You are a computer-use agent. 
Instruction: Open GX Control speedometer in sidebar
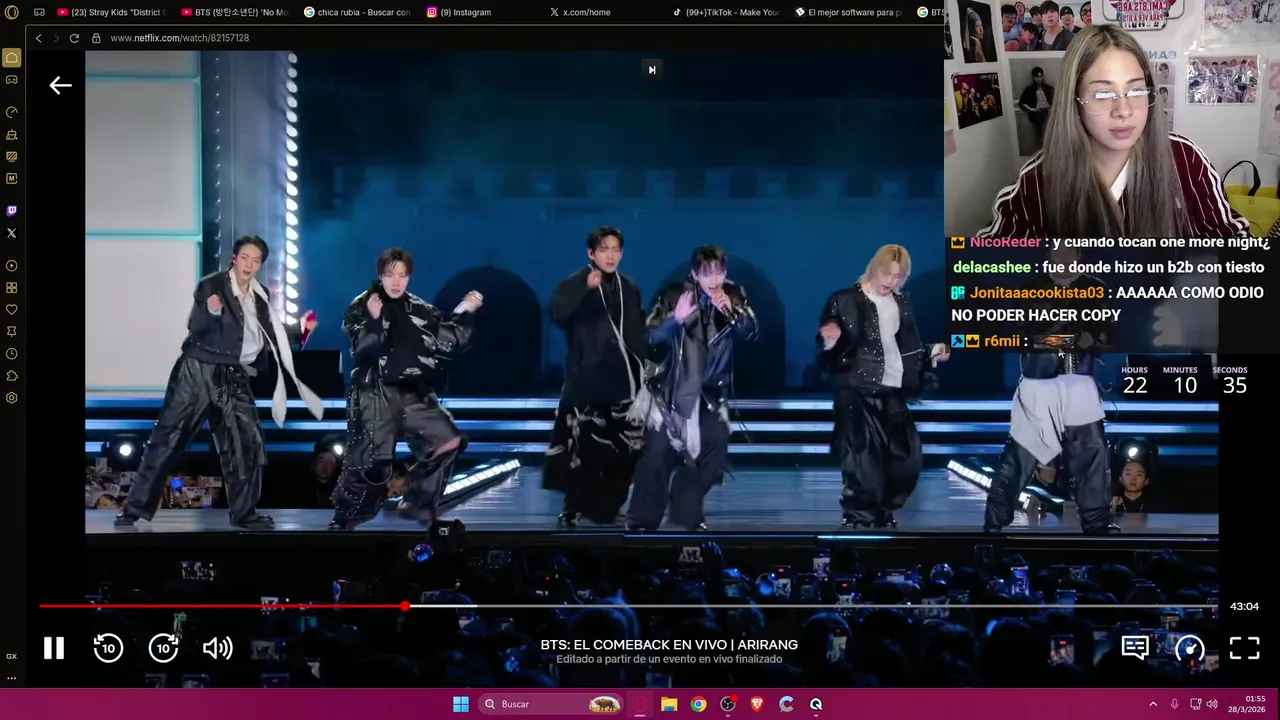click(12, 112)
